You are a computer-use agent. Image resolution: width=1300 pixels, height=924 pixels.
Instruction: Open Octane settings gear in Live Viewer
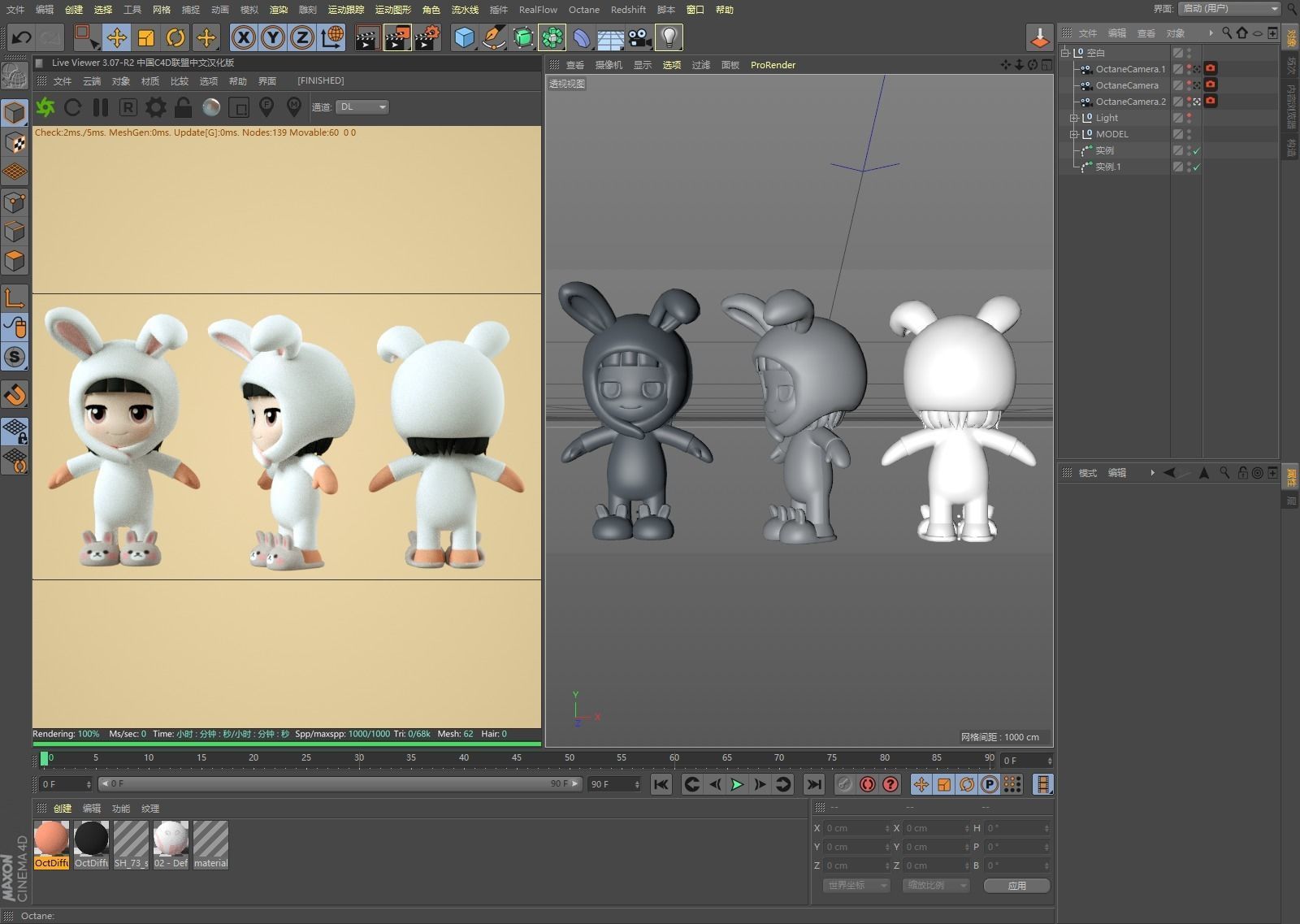pyautogui.click(x=155, y=107)
